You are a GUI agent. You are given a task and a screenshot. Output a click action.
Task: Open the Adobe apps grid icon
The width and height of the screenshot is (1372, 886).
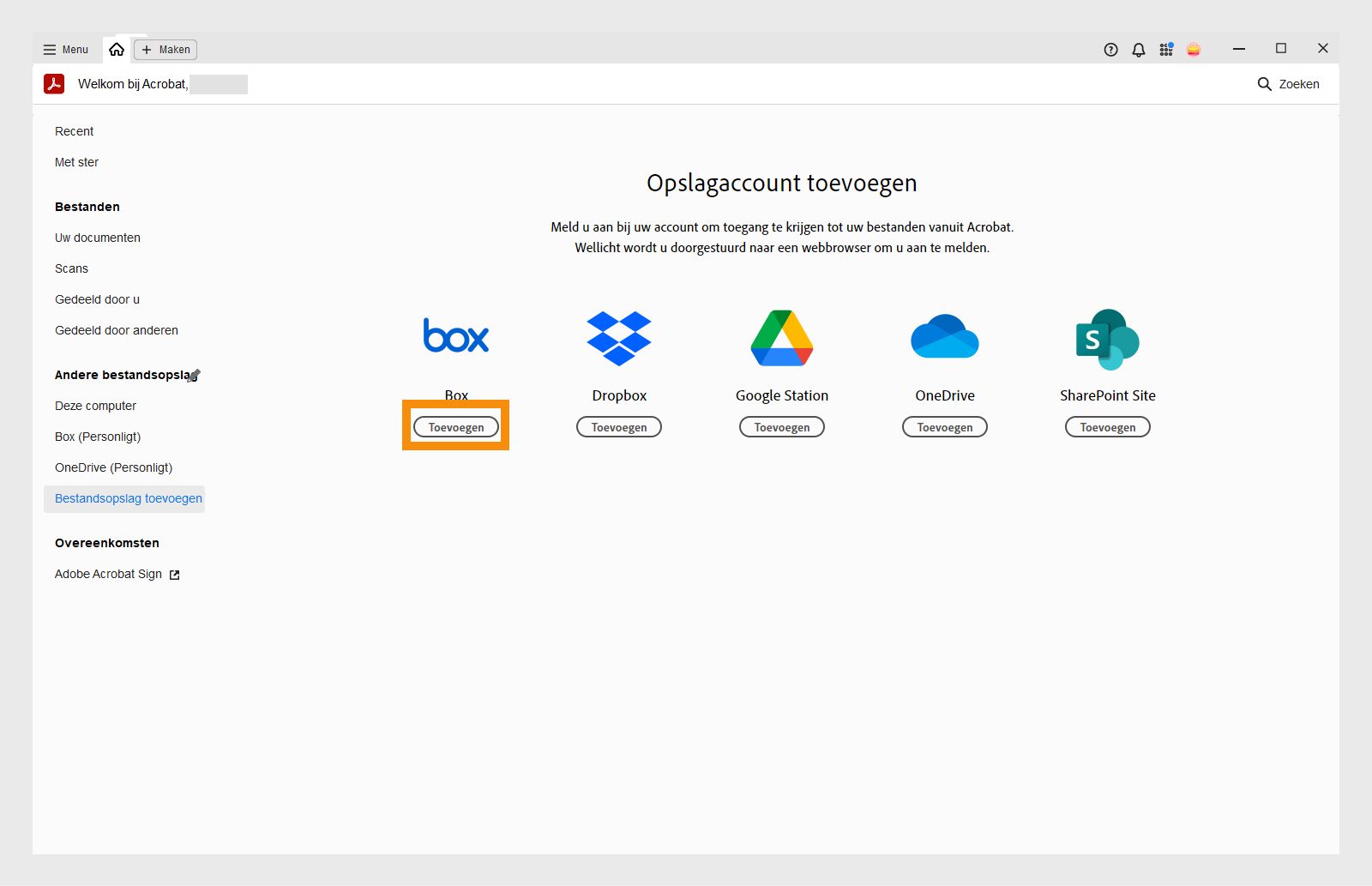tap(1166, 49)
